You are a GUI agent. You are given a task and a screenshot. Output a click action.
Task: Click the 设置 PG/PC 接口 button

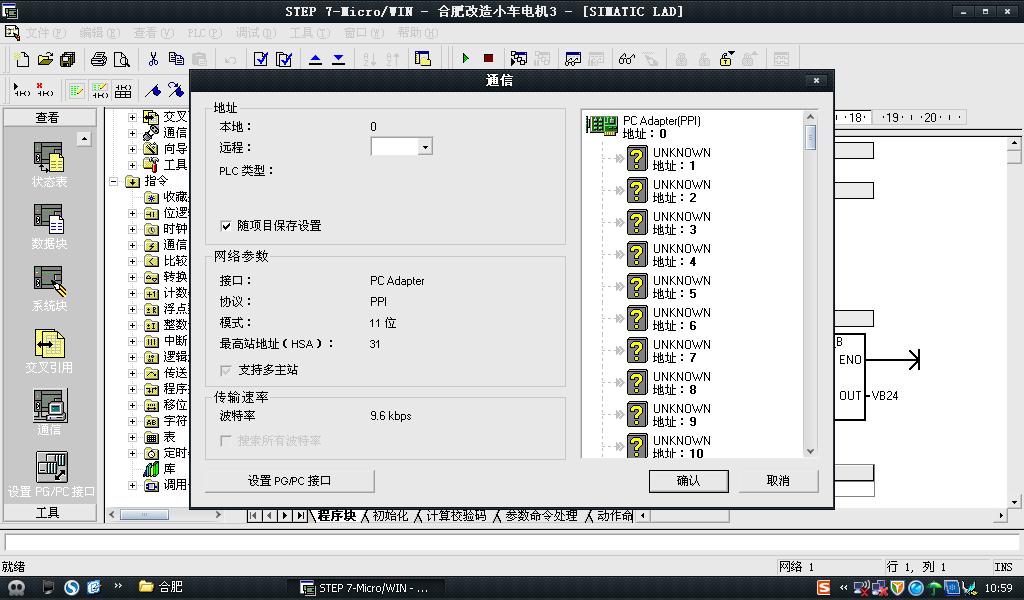[x=289, y=481]
